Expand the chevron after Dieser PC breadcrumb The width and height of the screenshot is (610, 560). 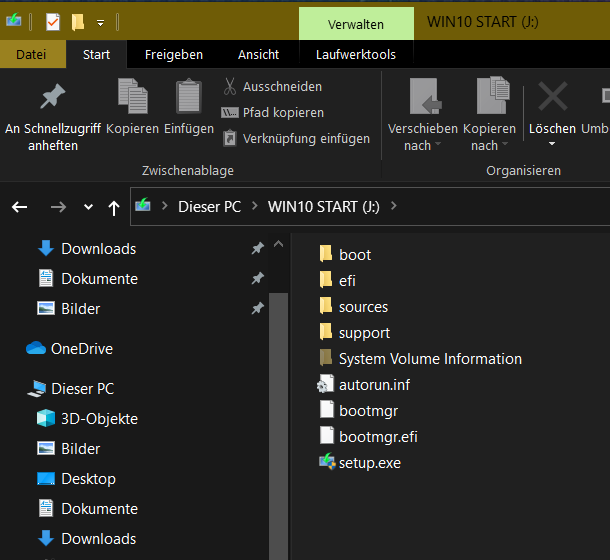click(x=255, y=205)
